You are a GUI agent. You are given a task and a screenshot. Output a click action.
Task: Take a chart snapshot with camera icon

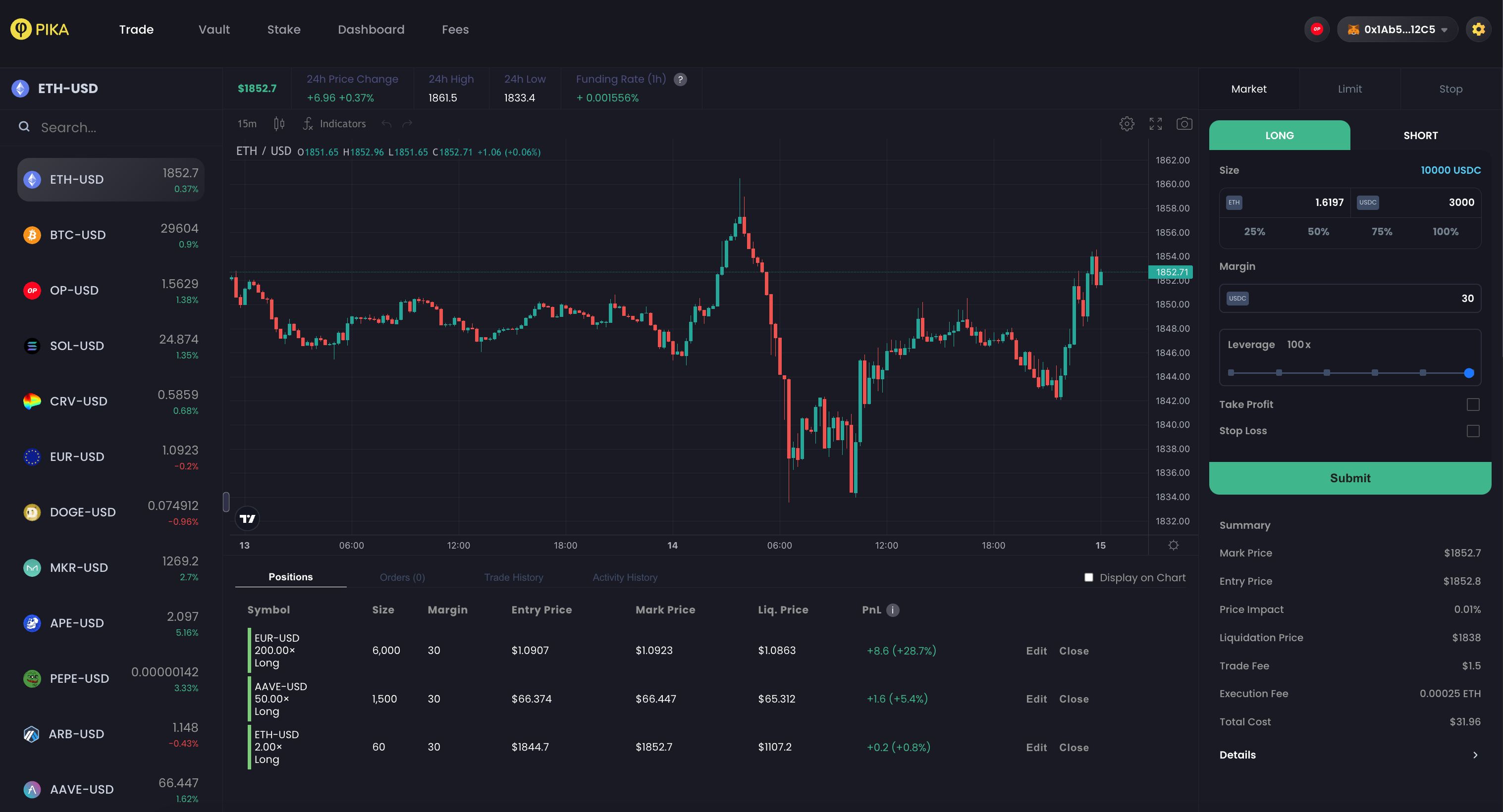pos(1184,124)
